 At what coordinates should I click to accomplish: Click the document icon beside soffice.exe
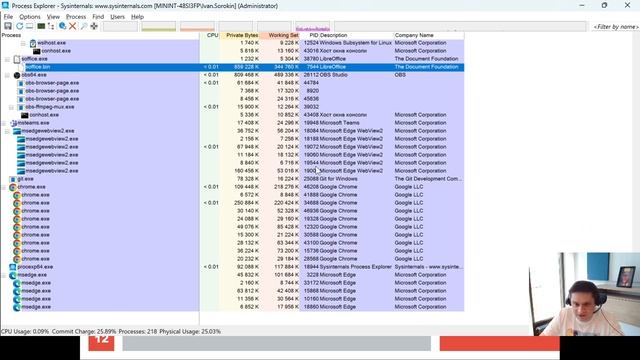[17, 59]
